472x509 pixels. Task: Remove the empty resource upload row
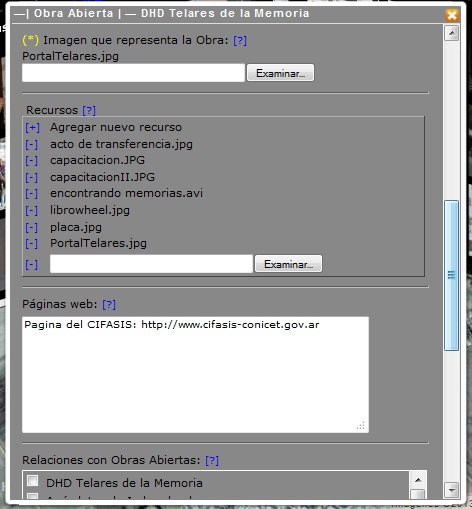[31, 265]
